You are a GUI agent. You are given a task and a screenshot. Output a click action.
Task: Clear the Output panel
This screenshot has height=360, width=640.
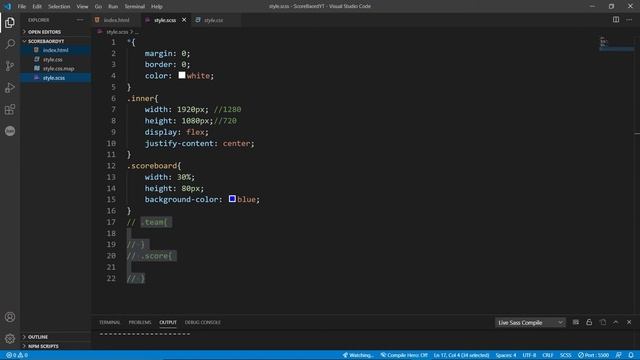pos(576,322)
